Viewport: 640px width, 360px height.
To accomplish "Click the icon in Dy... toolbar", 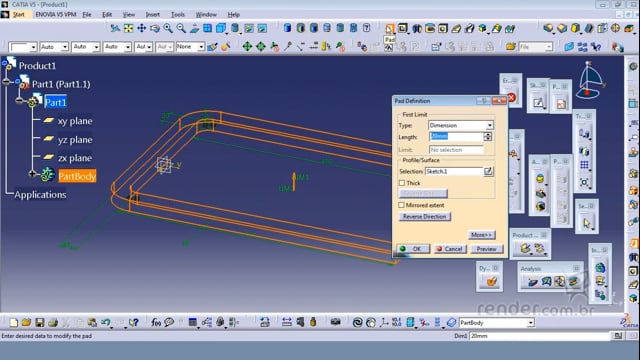I will click(491, 281).
